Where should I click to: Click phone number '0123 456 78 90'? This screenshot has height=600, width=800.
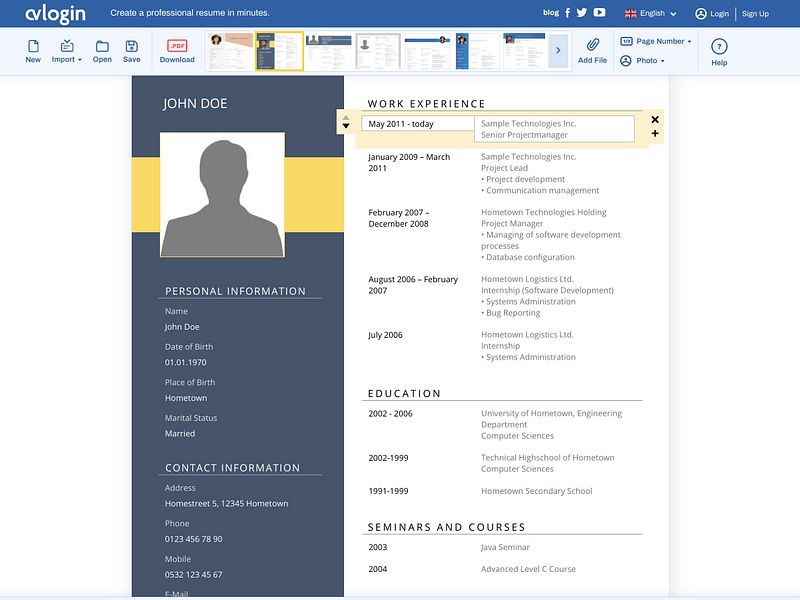(193, 539)
